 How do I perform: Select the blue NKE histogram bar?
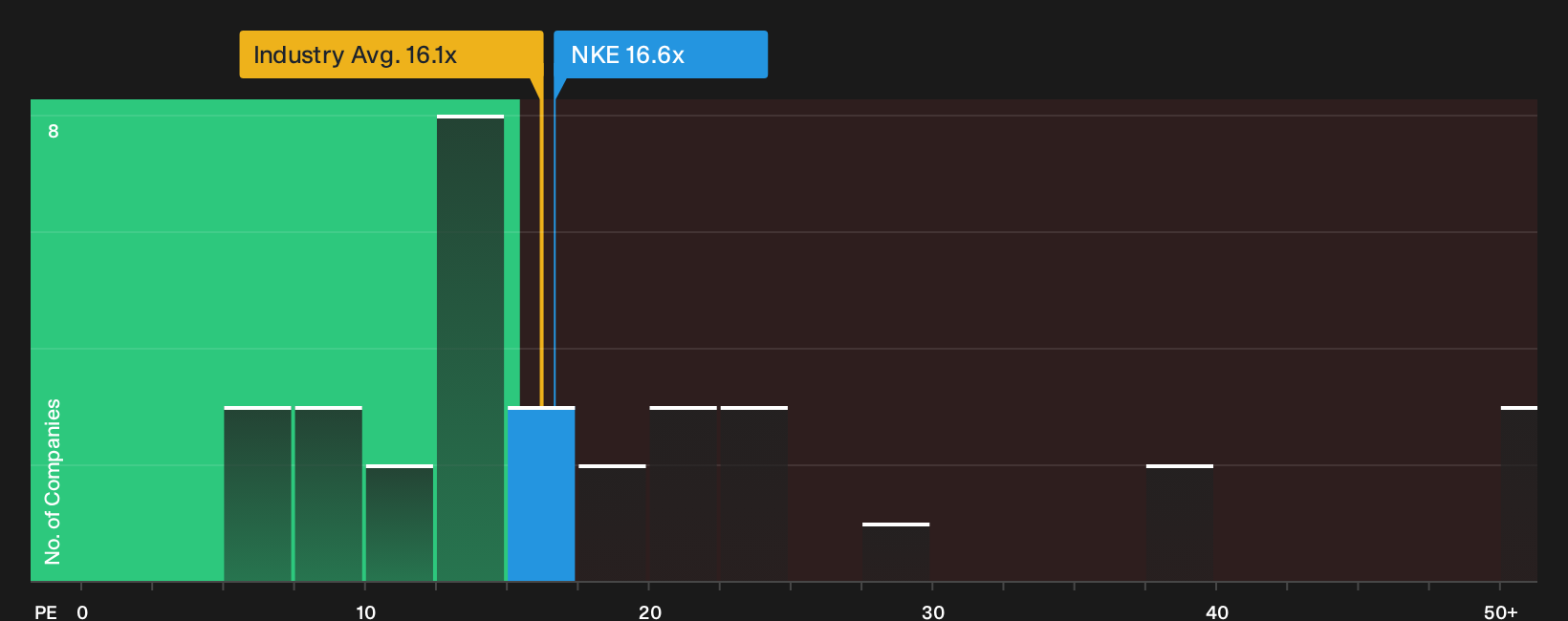tap(541, 494)
